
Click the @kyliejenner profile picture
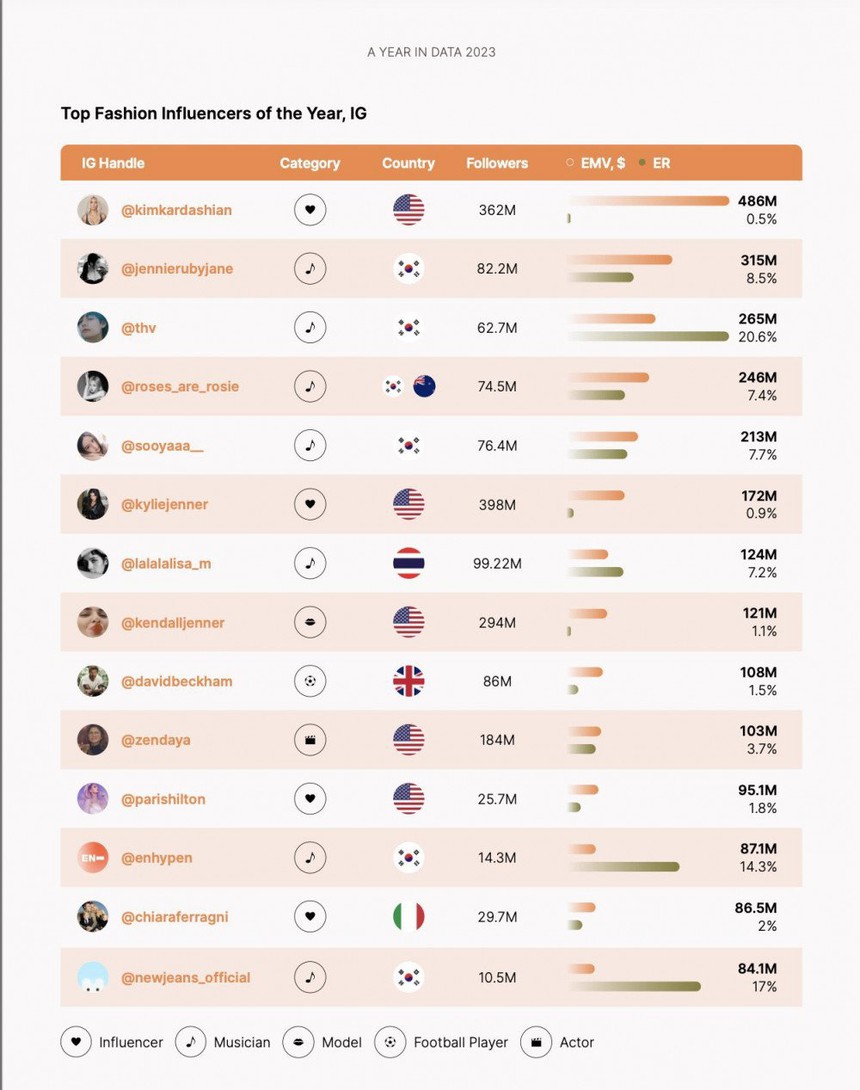pyautogui.click(x=93, y=505)
